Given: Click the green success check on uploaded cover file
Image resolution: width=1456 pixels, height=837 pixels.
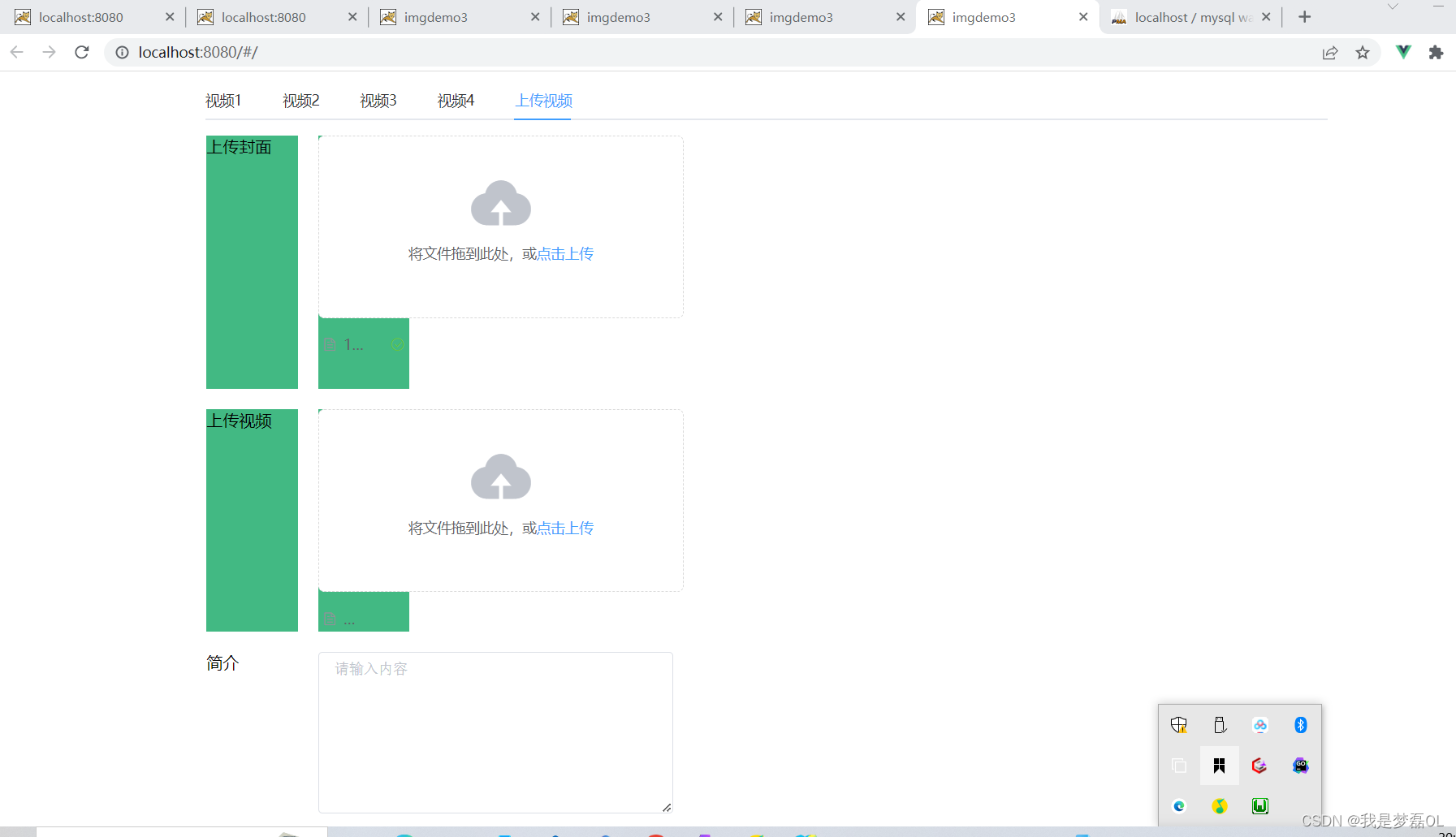Looking at the screenshot, I should pyautogui.click(x=398, y=345).
